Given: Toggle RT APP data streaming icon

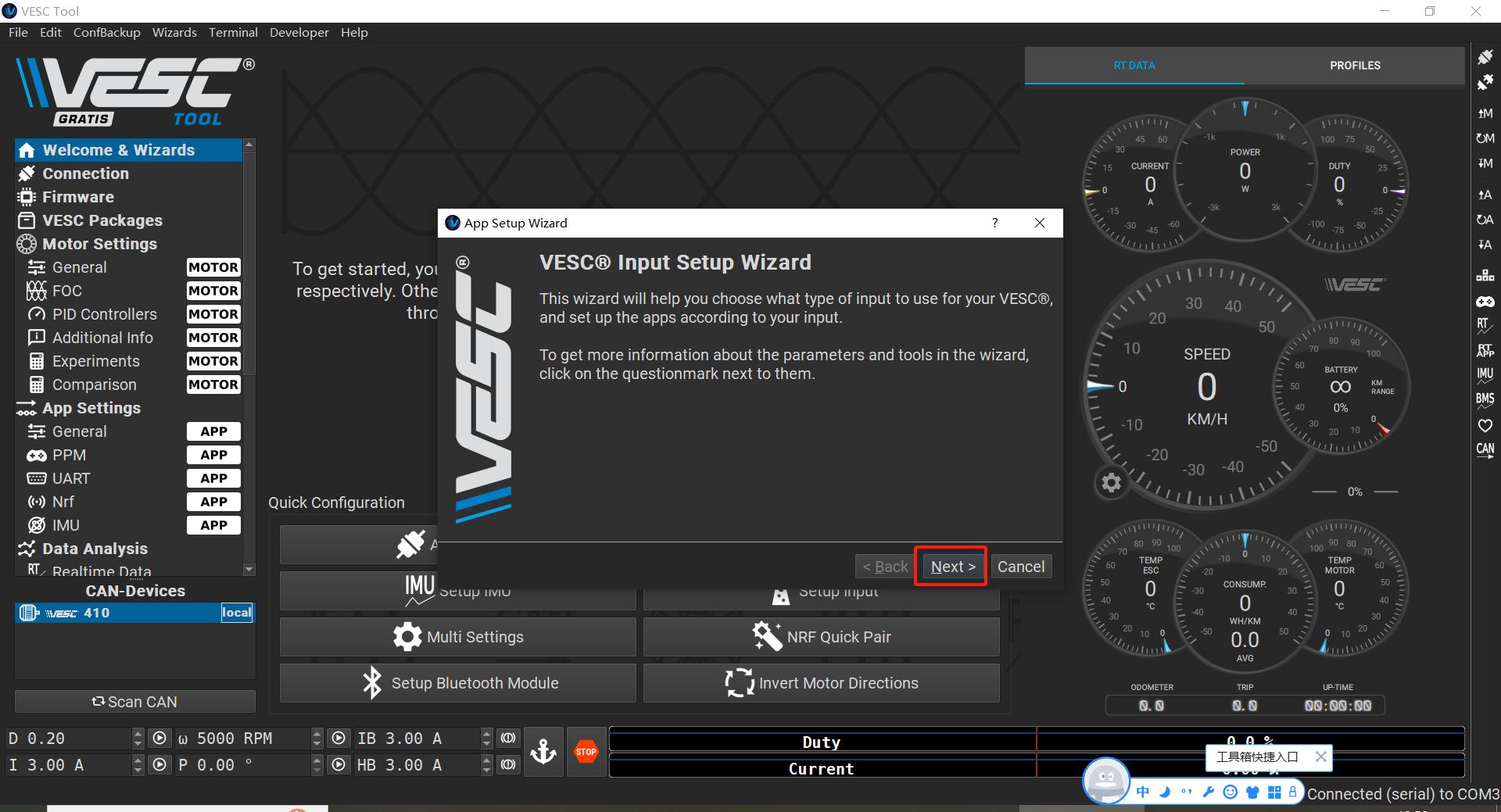Looking at the screenshot, I should (1485, 350).
